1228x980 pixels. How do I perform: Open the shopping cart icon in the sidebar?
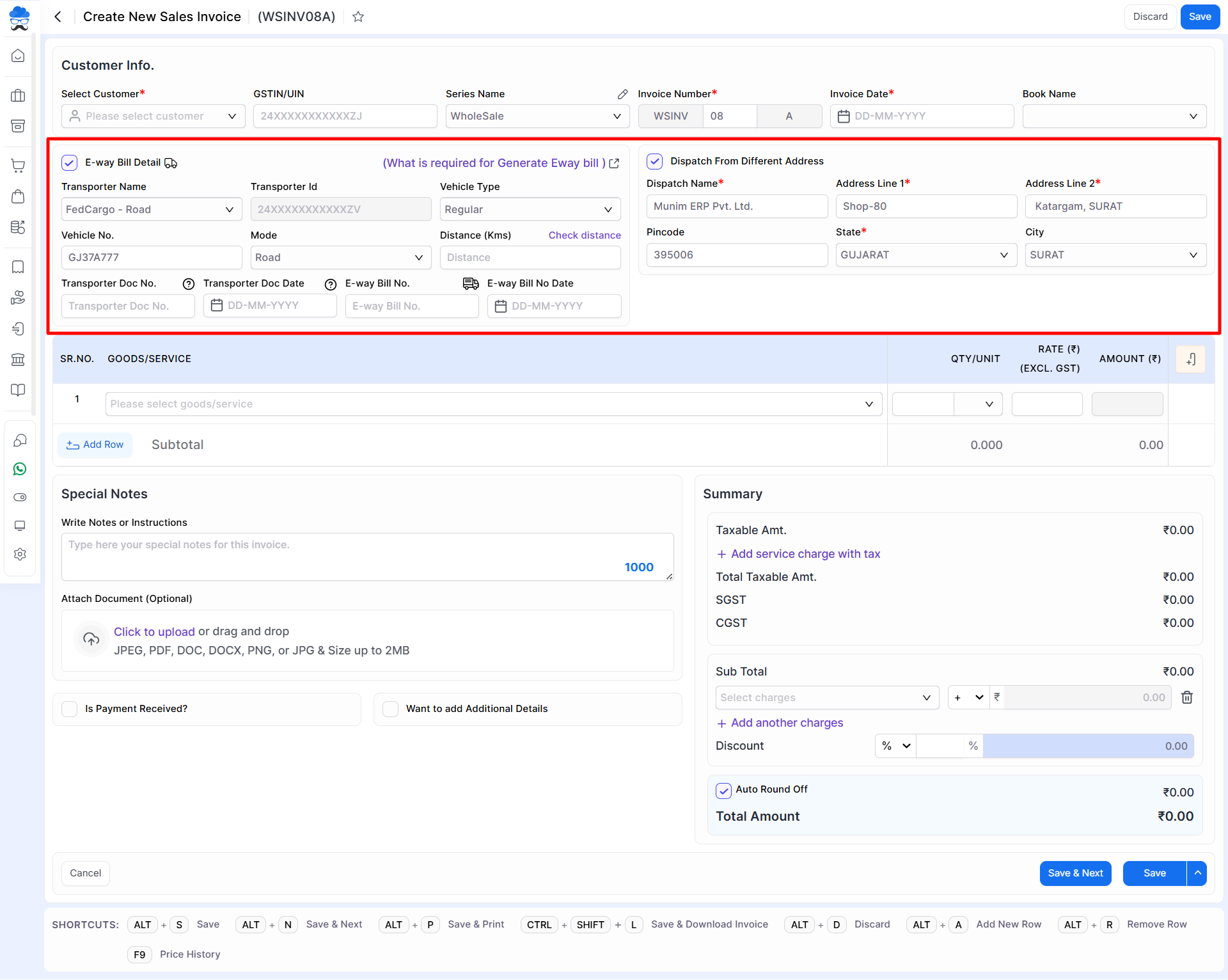click(19, 166)
